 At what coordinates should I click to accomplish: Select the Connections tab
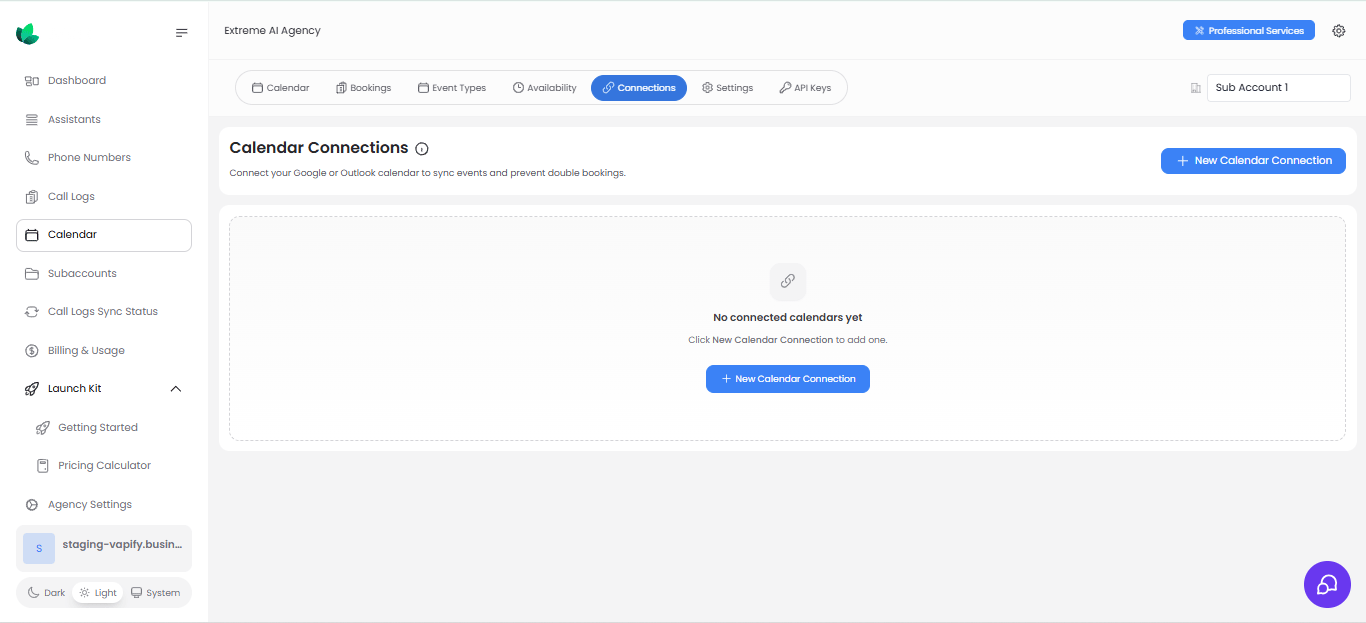[x=639, y=88]
